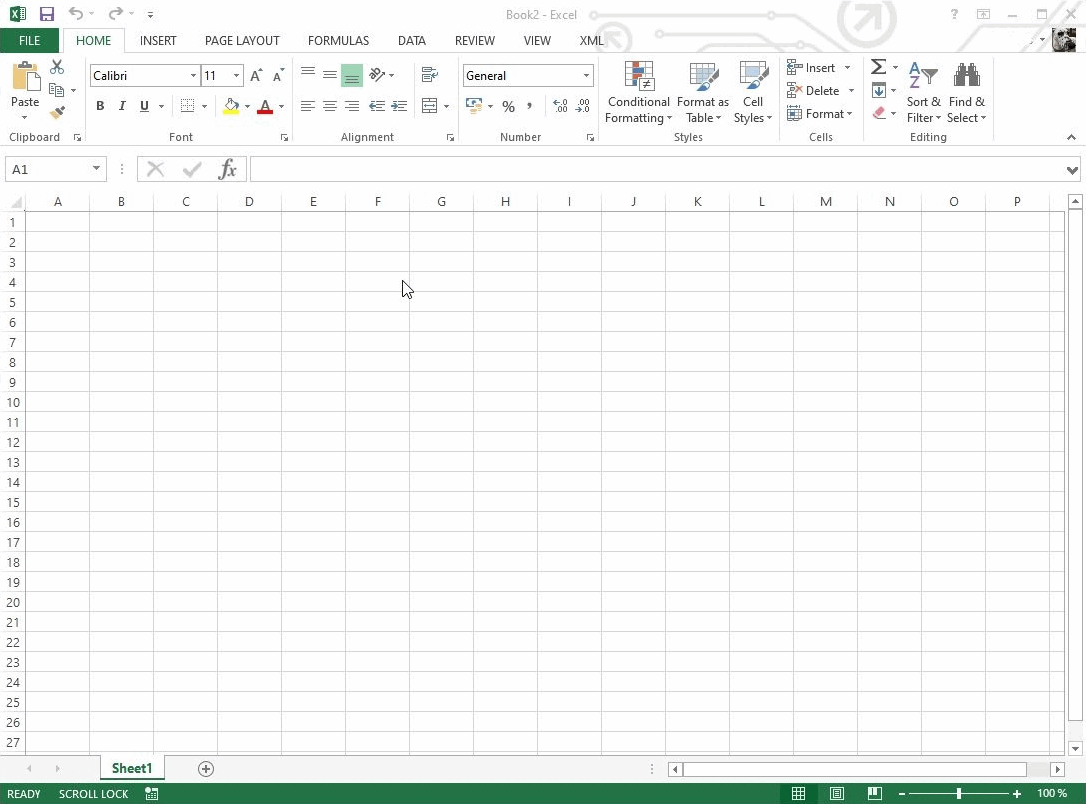Click the Wrap Text icon
The height and width of the screenshot is (804, 1086).
click(x=430, y=75)
